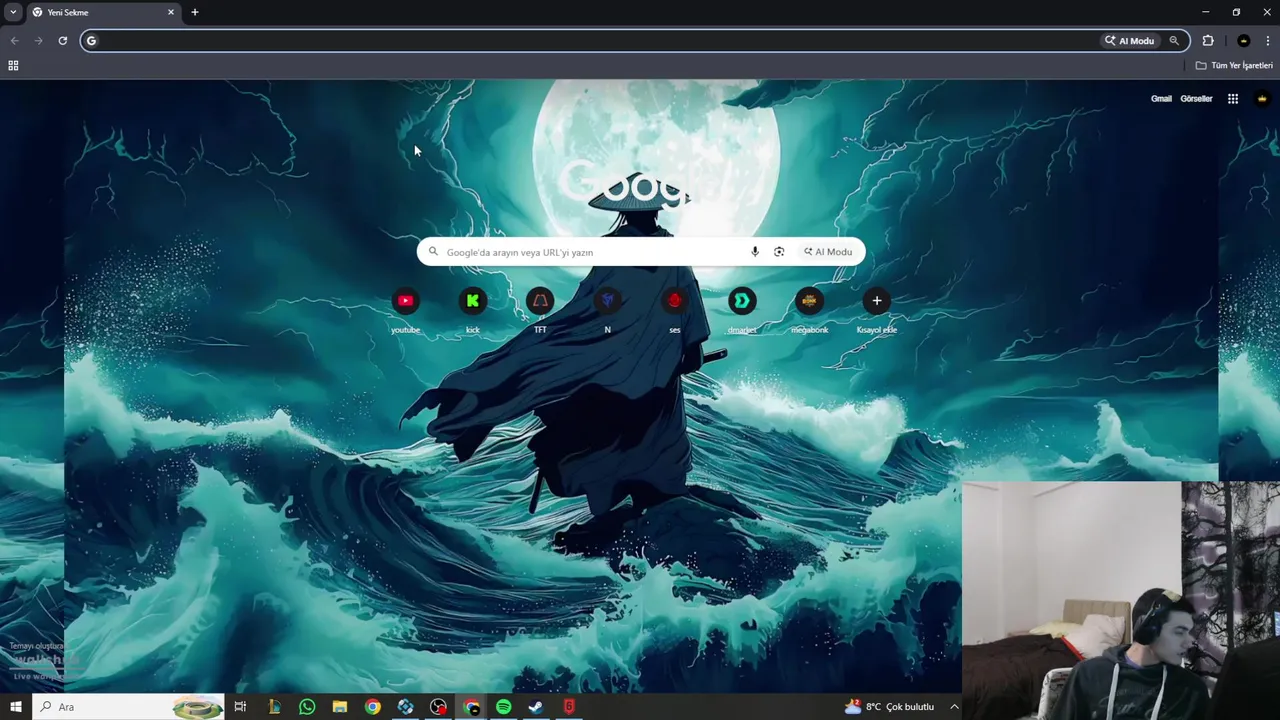The width and height of the screenshot is (1280, 720).
Task: Click the Google search box on the page
Action: 640,252
